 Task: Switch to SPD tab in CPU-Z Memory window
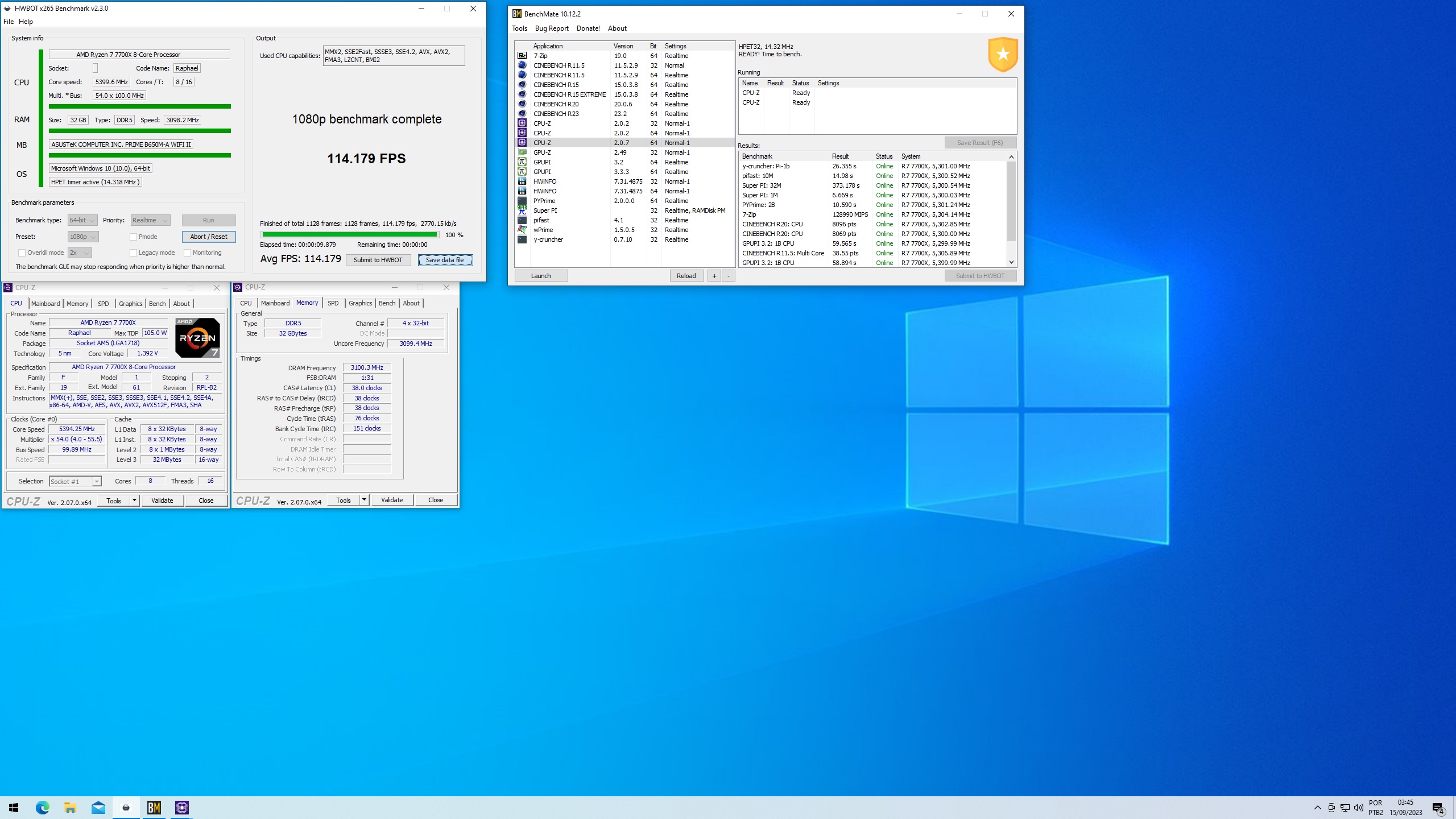point(333,303)
